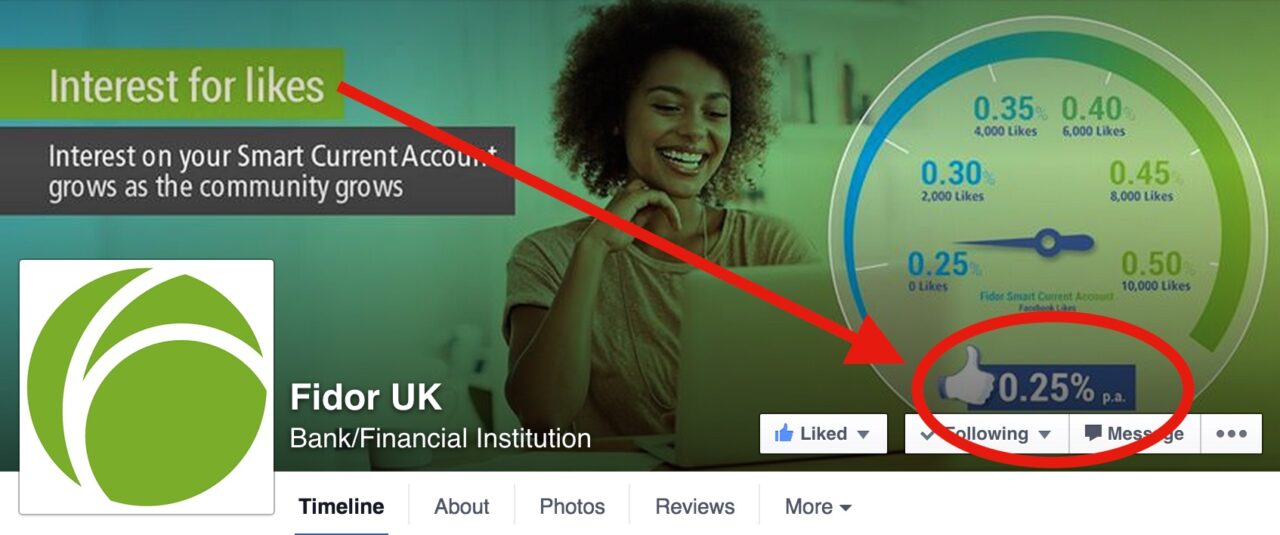Click the 0.45% 8,000 Likes marker
This screenshot has width=1280, height=535.
click(x=1141, y=181)
